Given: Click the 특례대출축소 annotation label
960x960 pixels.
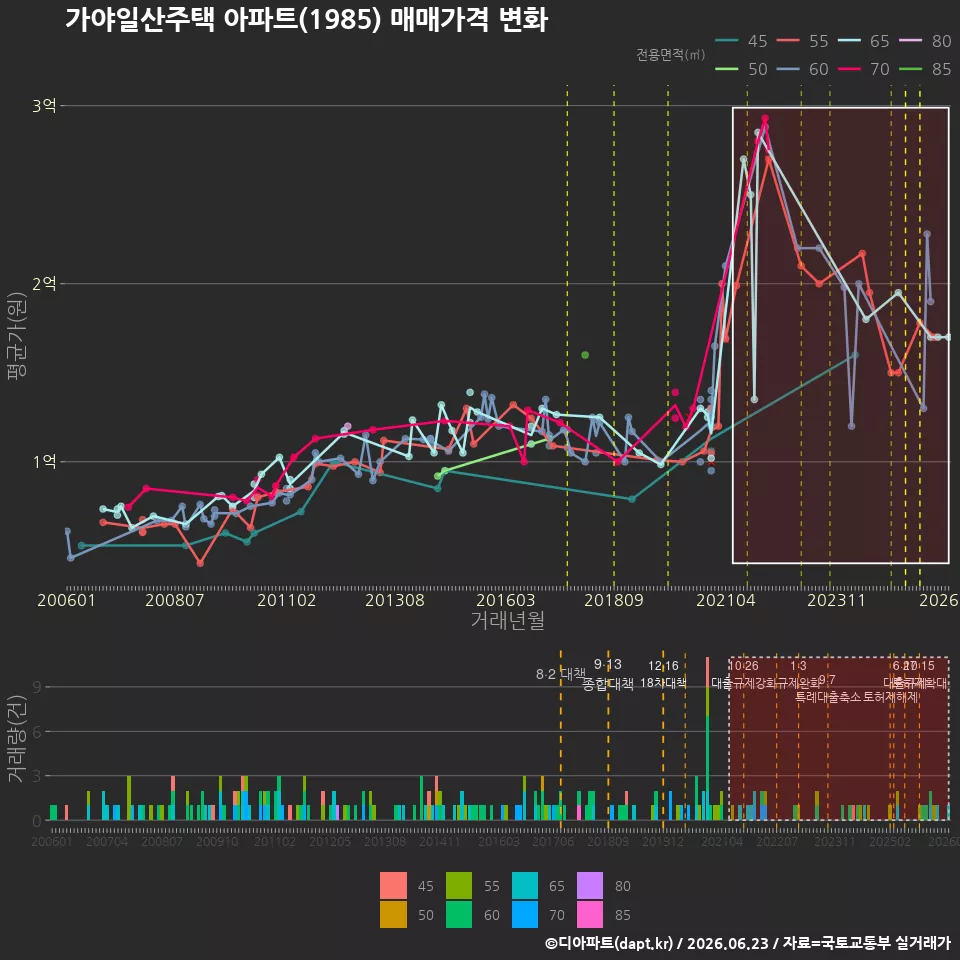Looking at the screenshot, I should 828,697.
